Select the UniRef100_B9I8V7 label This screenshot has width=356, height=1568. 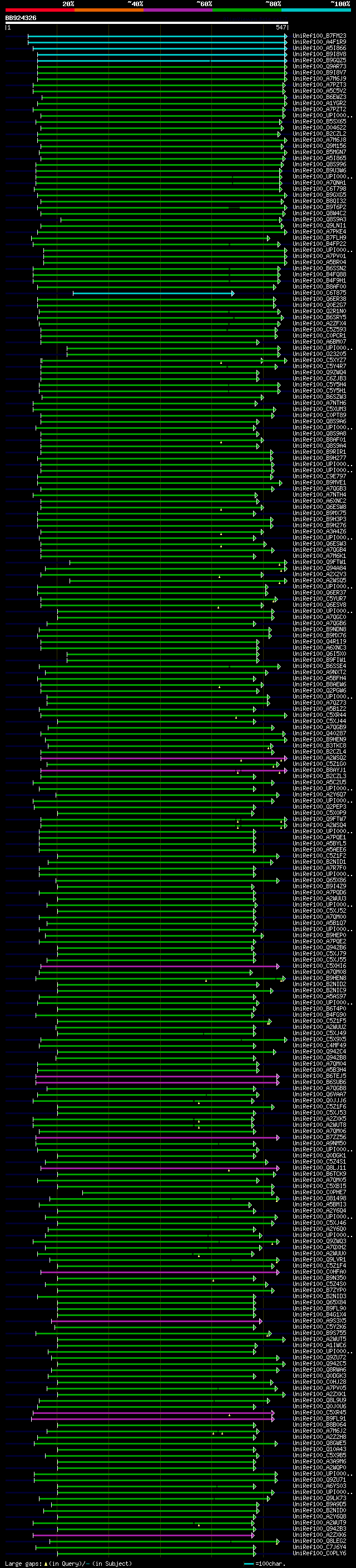(x=319, y=72)
